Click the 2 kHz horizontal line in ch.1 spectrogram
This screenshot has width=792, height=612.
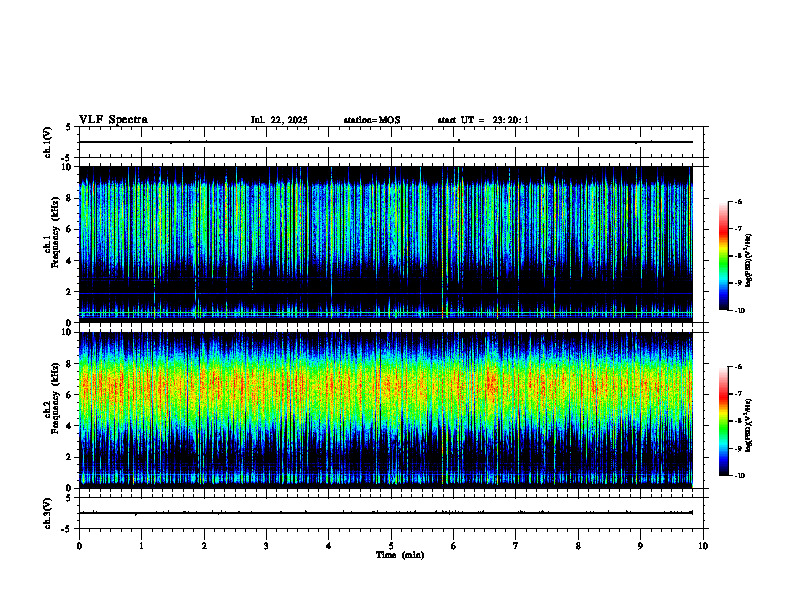(x=385, y=293)
